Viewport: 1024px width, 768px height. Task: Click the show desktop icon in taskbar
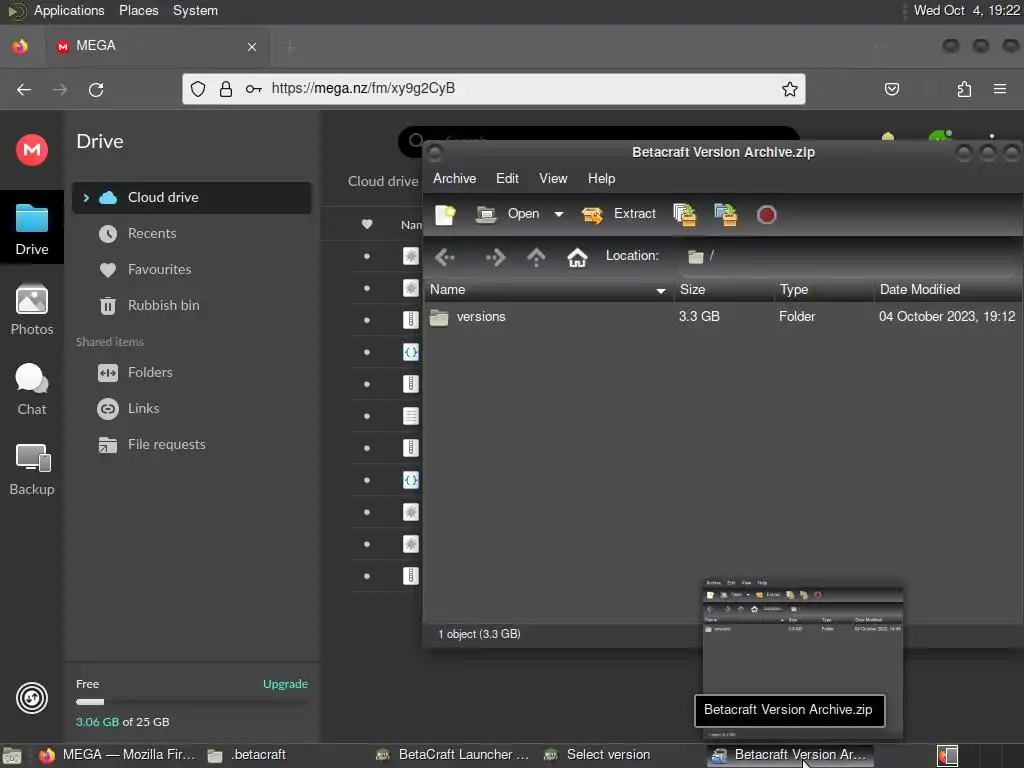(x=12, y=756)
